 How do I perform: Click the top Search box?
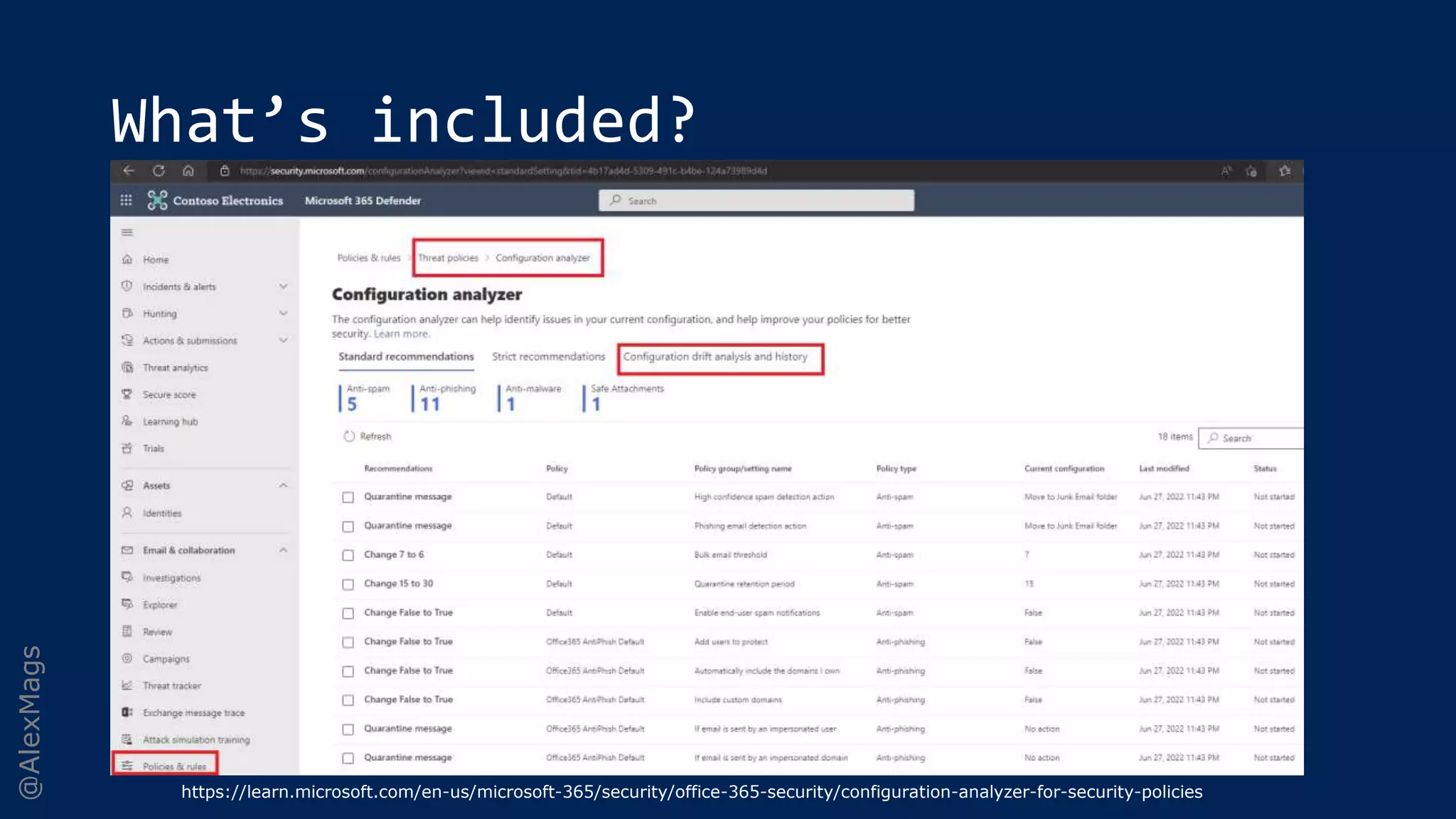(756, 201)
